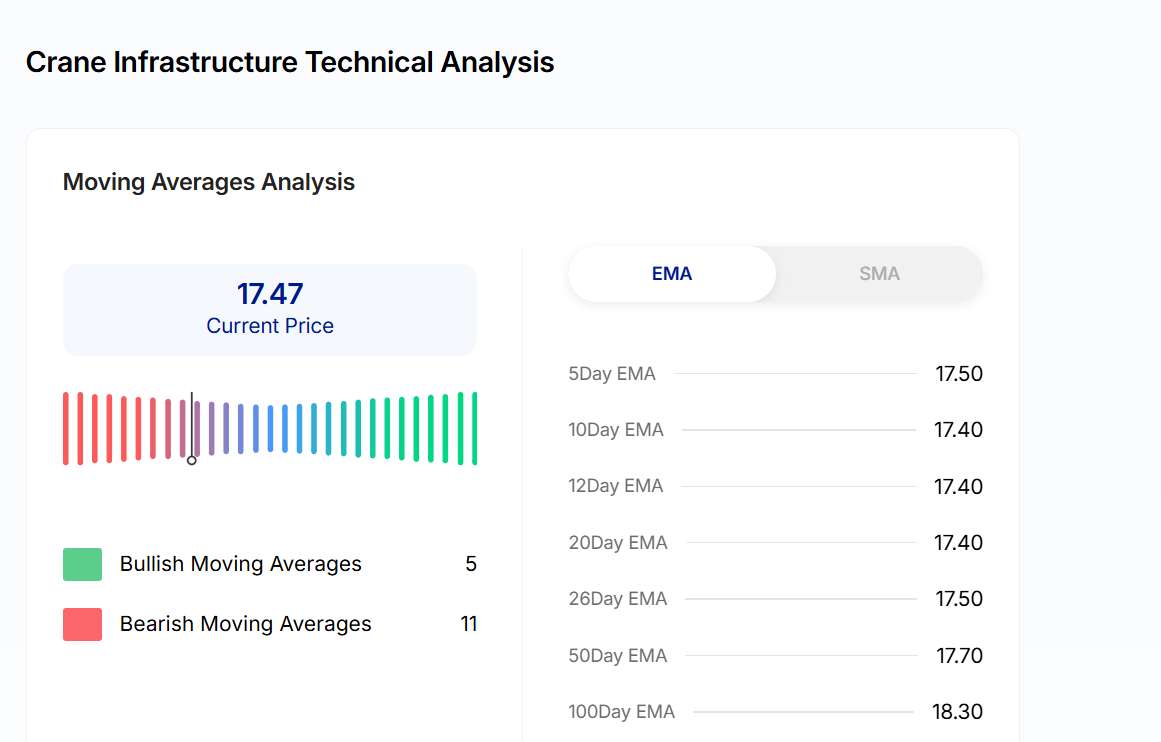
Task: Select the 5Day EMA label
Action: [612, 374]
